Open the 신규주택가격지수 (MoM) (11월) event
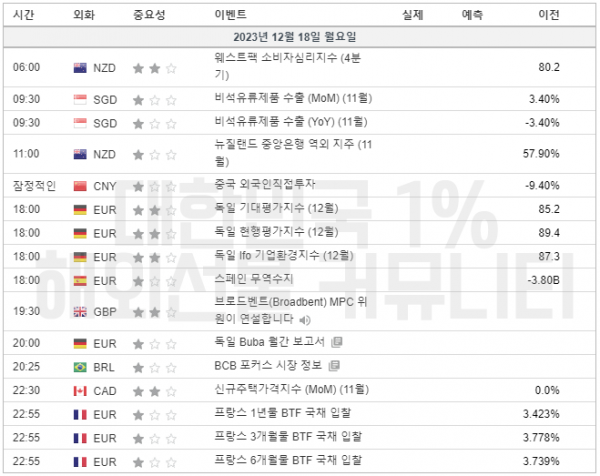600x476 pixels. [292, 389]
